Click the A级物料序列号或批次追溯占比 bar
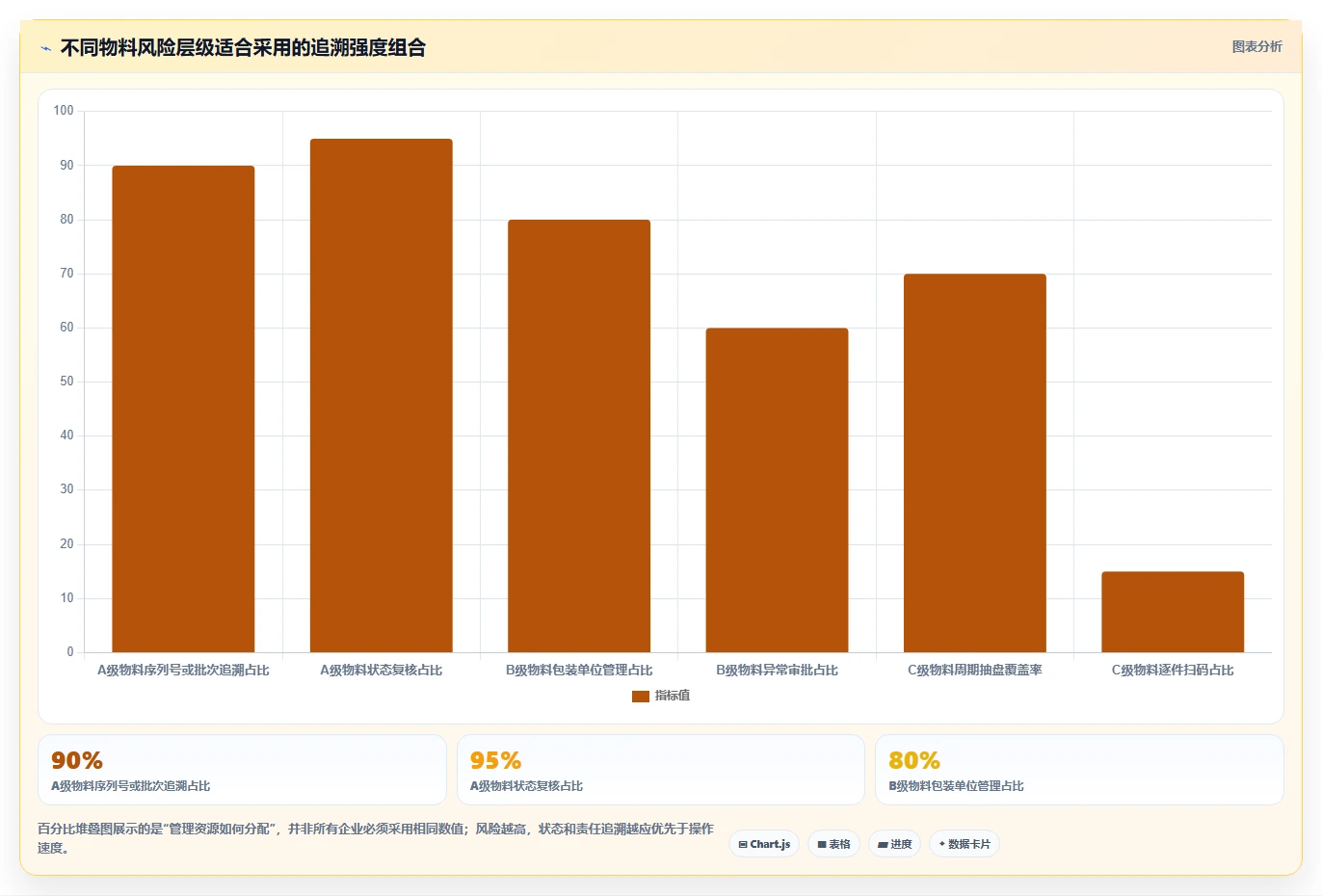This screenshot has width=1322, height=896. click(183, 409)
